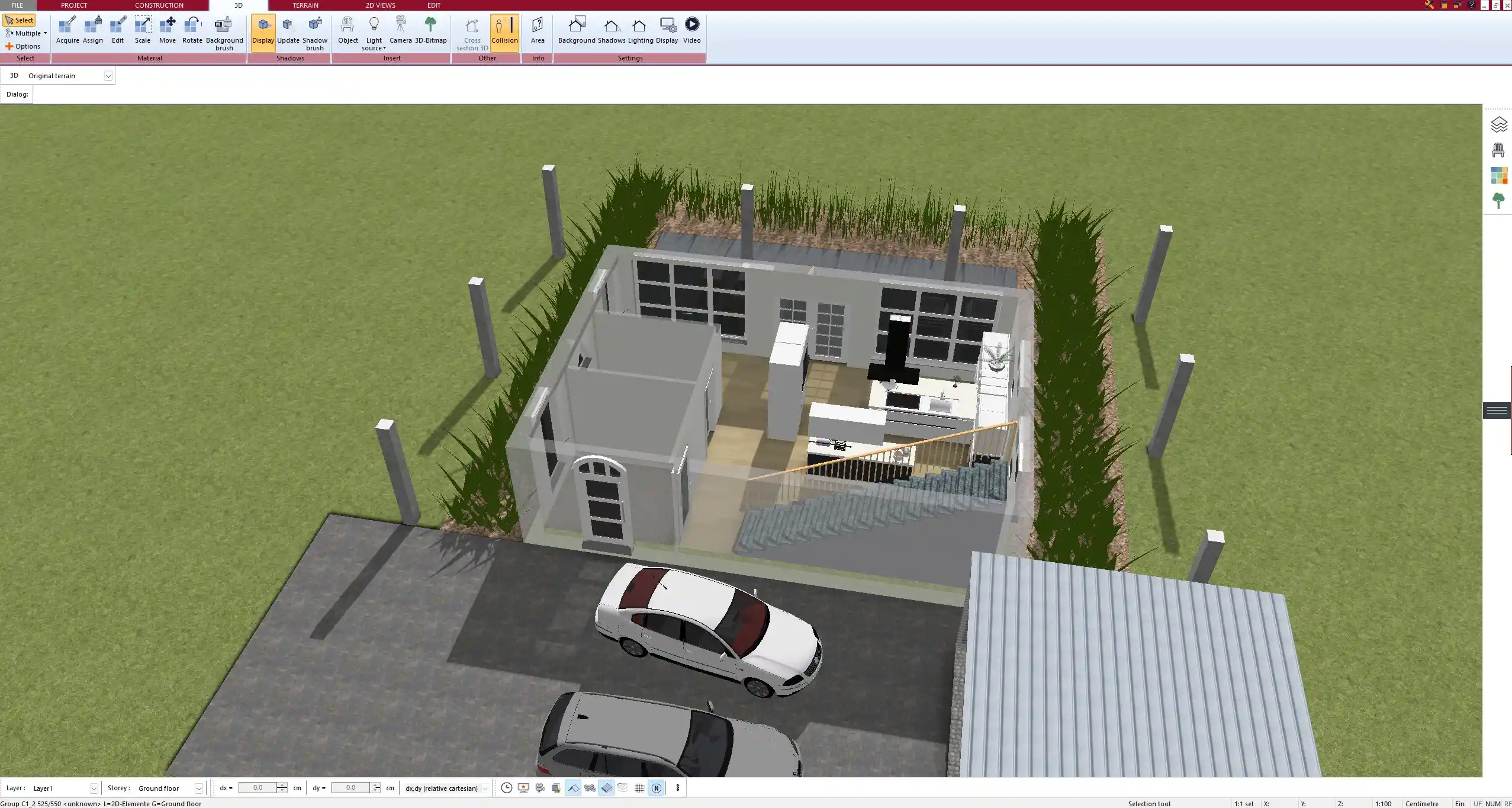The image size is (1512, 808).
Task: Open Lighting settings
Action: 641,30
